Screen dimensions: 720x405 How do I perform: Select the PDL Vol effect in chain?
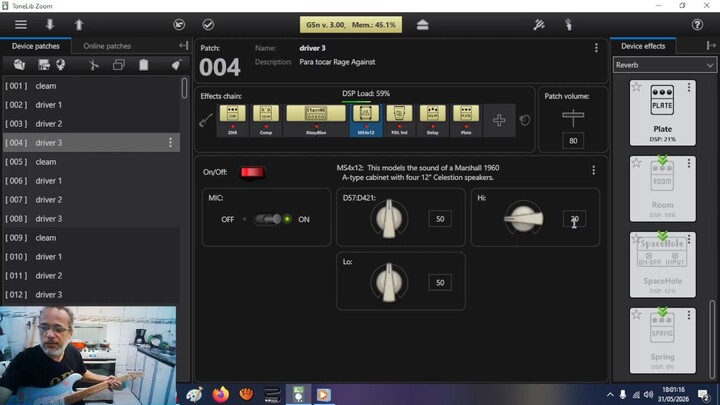click(399, 120)
